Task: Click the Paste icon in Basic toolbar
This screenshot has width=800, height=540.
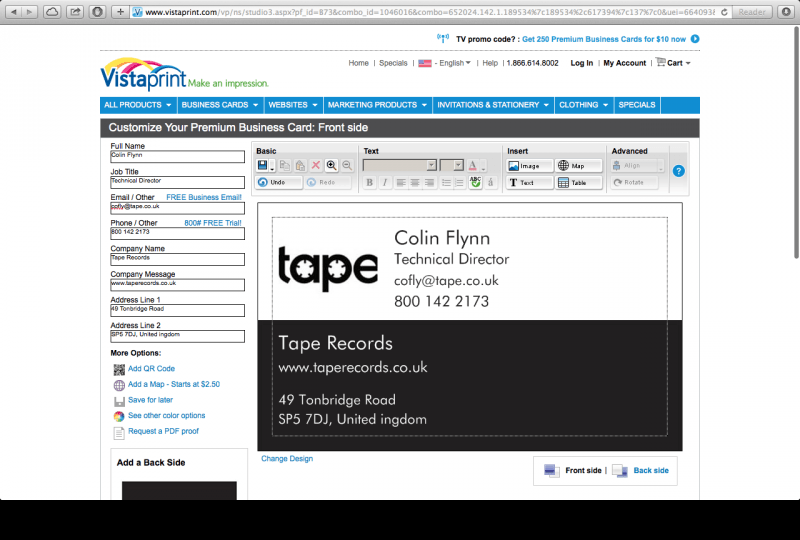Action: tap(301, 165)
